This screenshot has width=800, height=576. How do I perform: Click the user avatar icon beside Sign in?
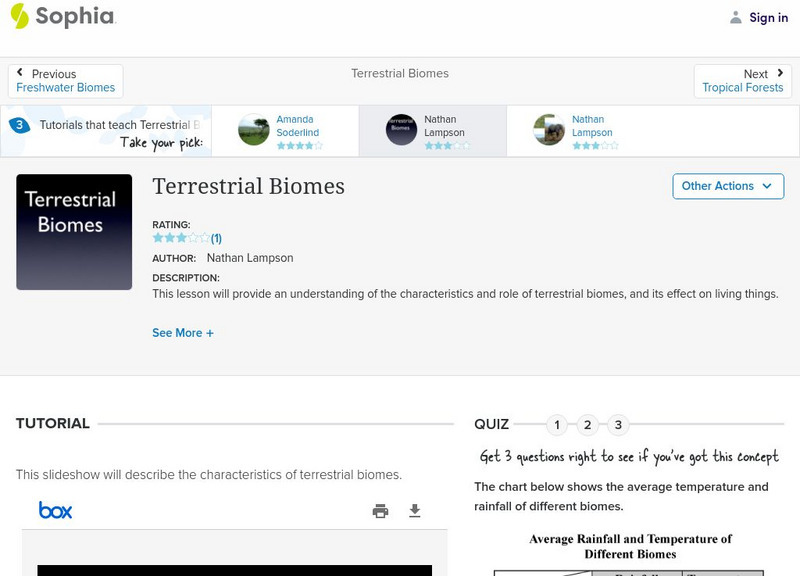click(735, 18)
